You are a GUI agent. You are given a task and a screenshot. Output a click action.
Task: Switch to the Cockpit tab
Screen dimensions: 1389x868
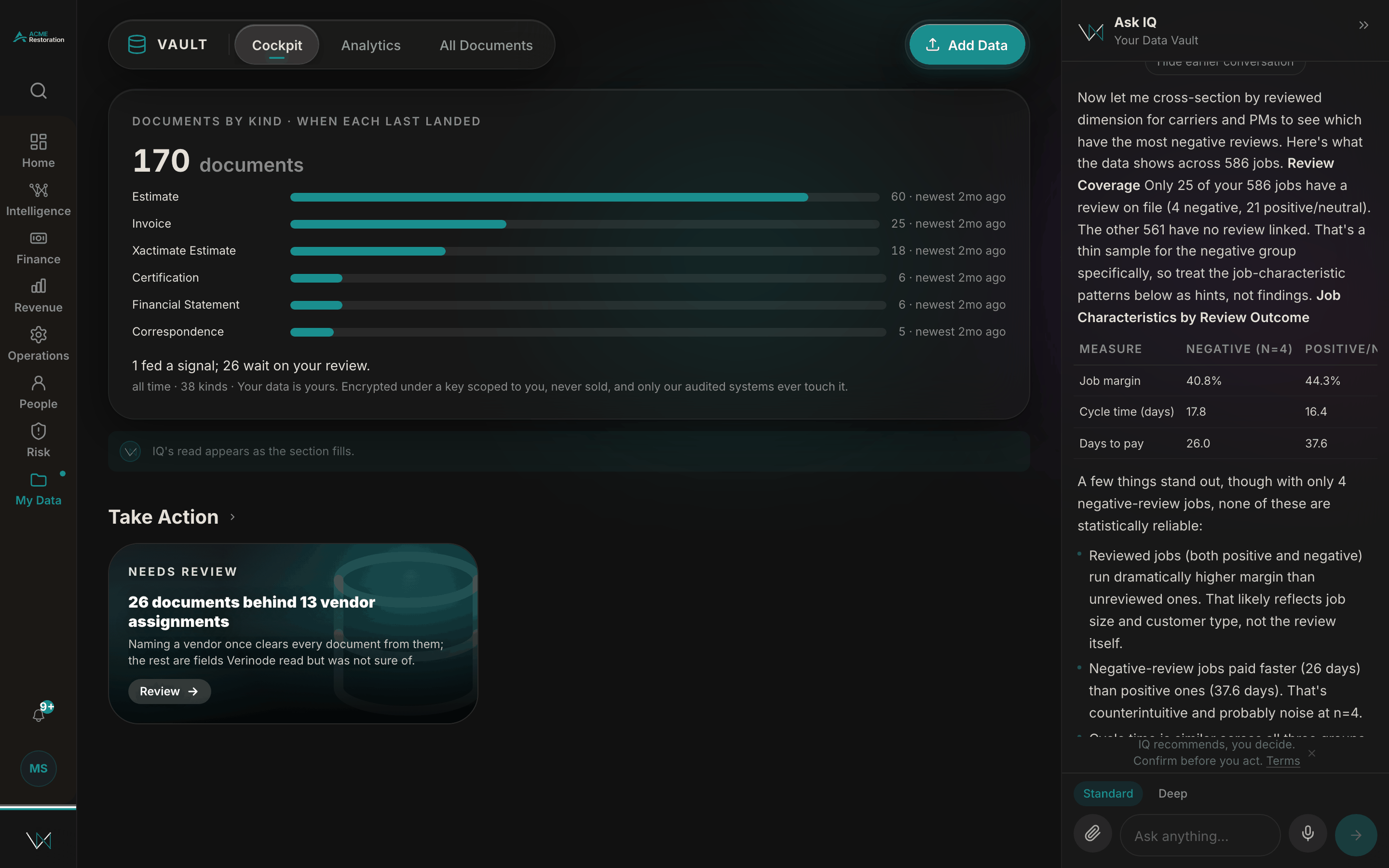pos(277,45)
